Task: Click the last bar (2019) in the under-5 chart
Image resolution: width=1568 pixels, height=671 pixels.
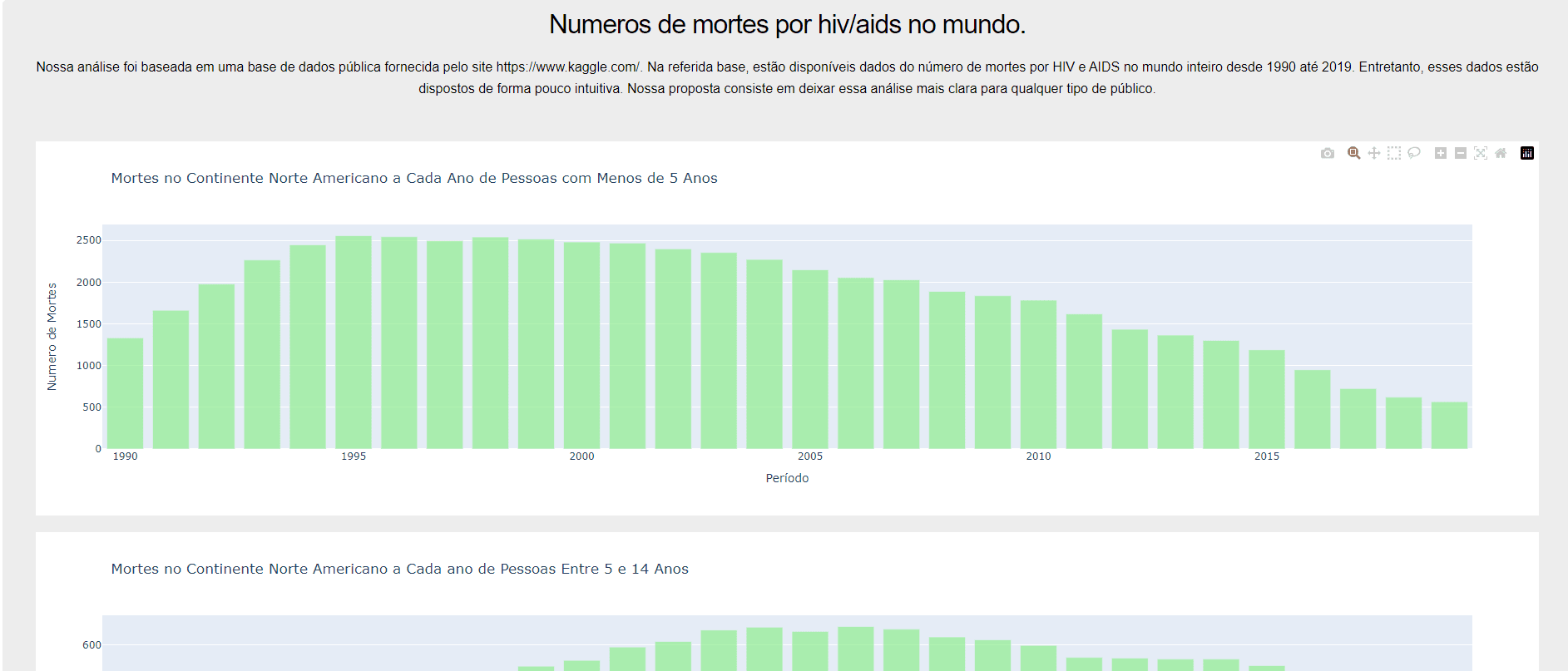Action: point(1449,426)
